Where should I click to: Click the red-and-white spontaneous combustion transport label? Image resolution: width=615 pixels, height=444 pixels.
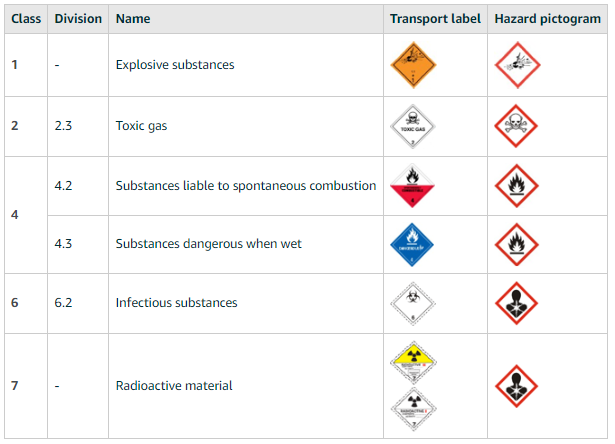pos(414,186)
